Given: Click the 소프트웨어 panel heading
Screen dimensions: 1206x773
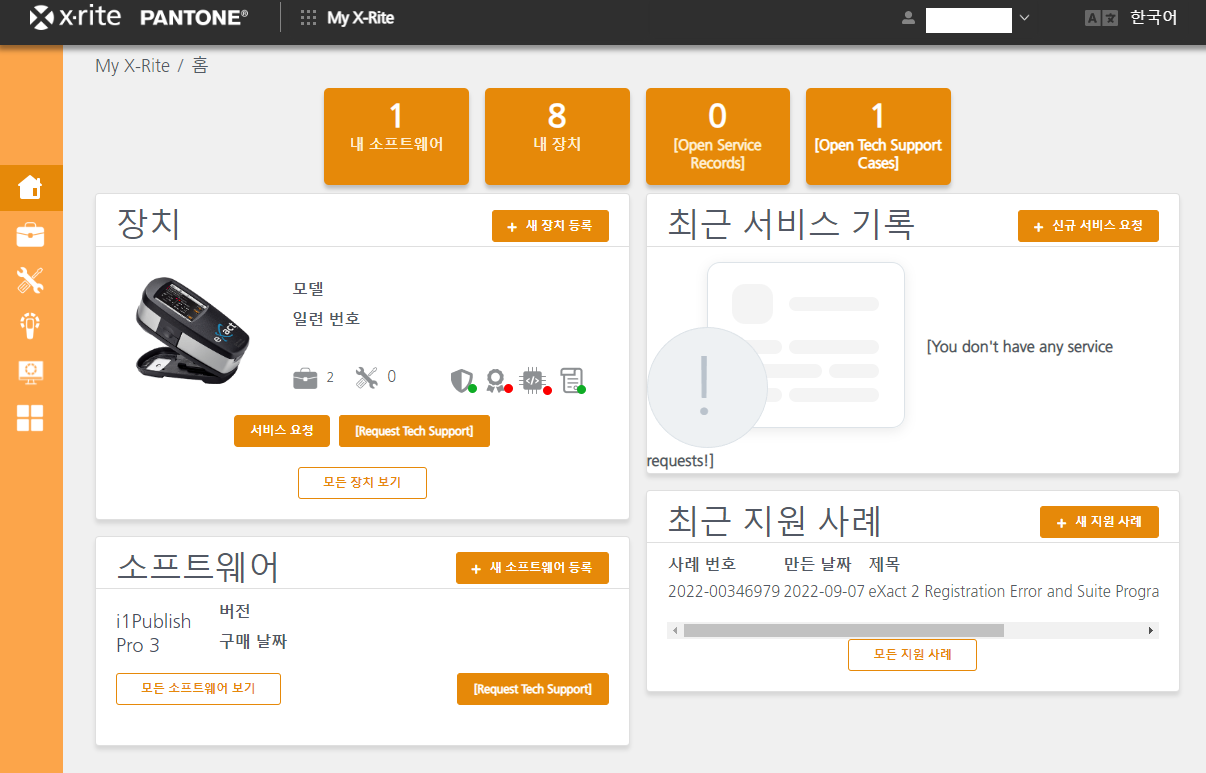Looking at the screenshot, I should point(198,566).
